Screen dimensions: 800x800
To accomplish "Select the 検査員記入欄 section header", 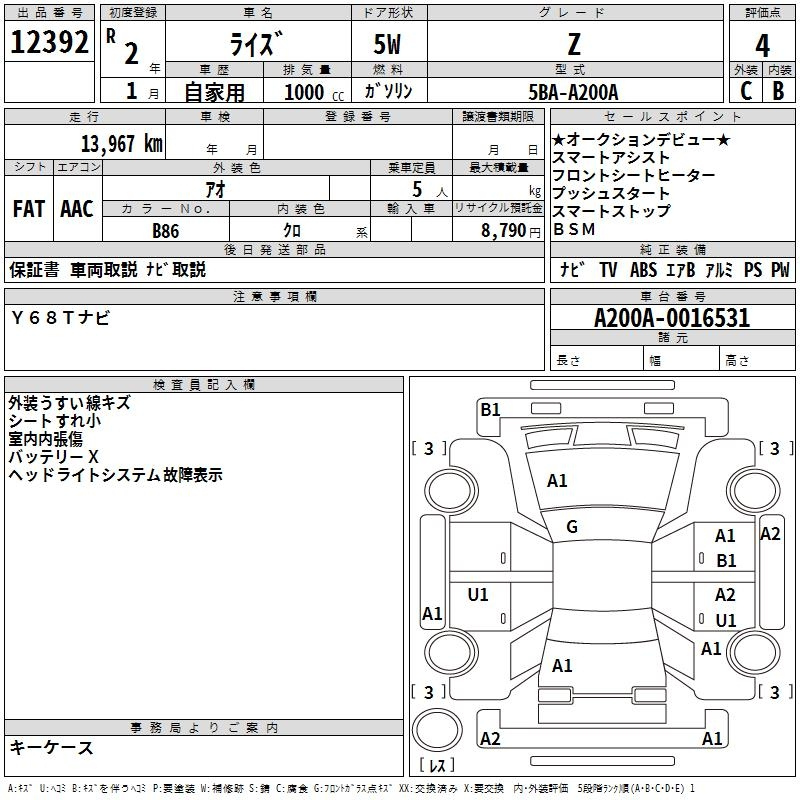I will [x=204, y=385].
